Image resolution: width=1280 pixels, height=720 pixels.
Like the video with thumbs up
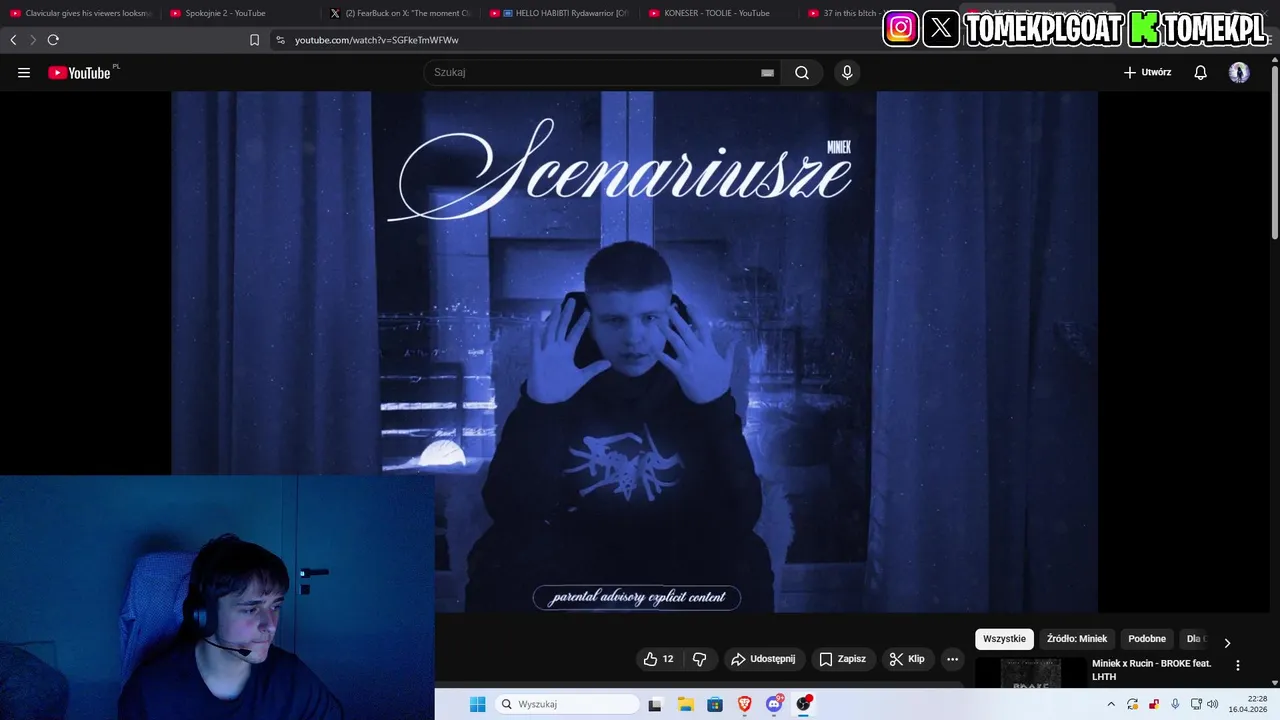(659, 659)
